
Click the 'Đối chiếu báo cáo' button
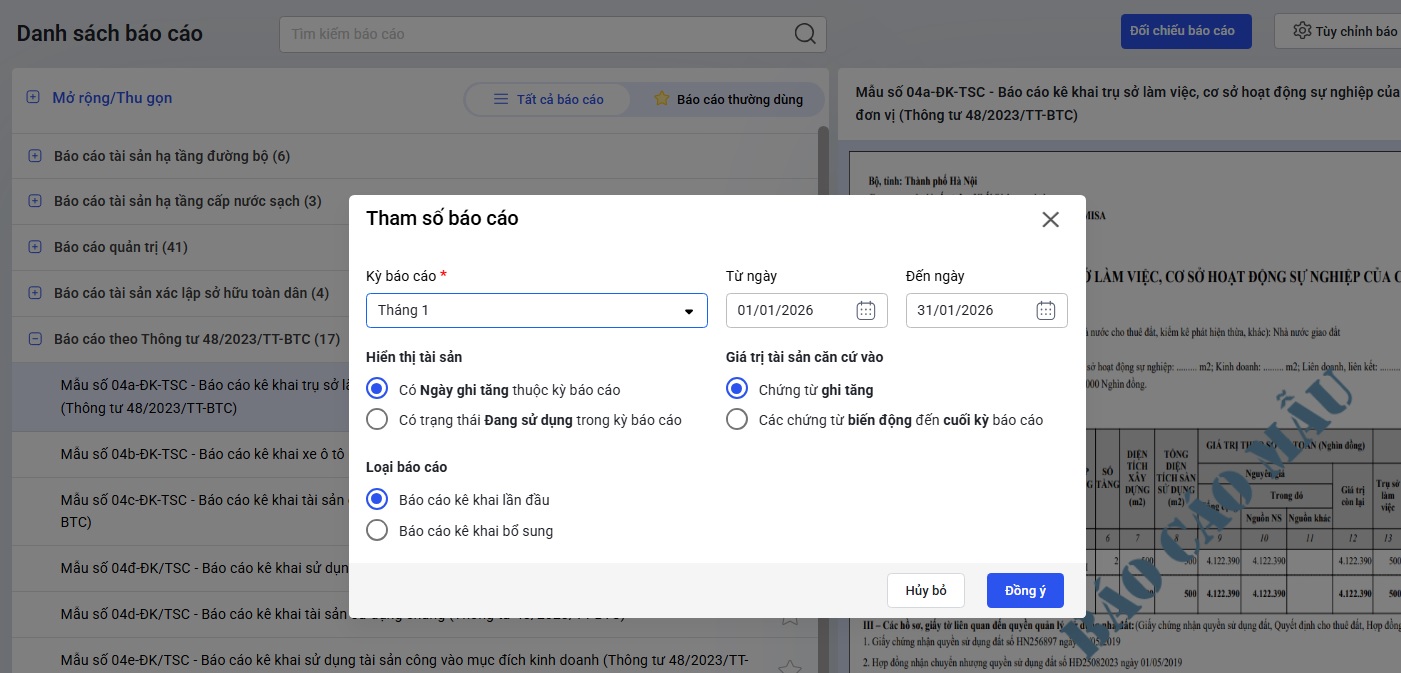pos(1185,31)
